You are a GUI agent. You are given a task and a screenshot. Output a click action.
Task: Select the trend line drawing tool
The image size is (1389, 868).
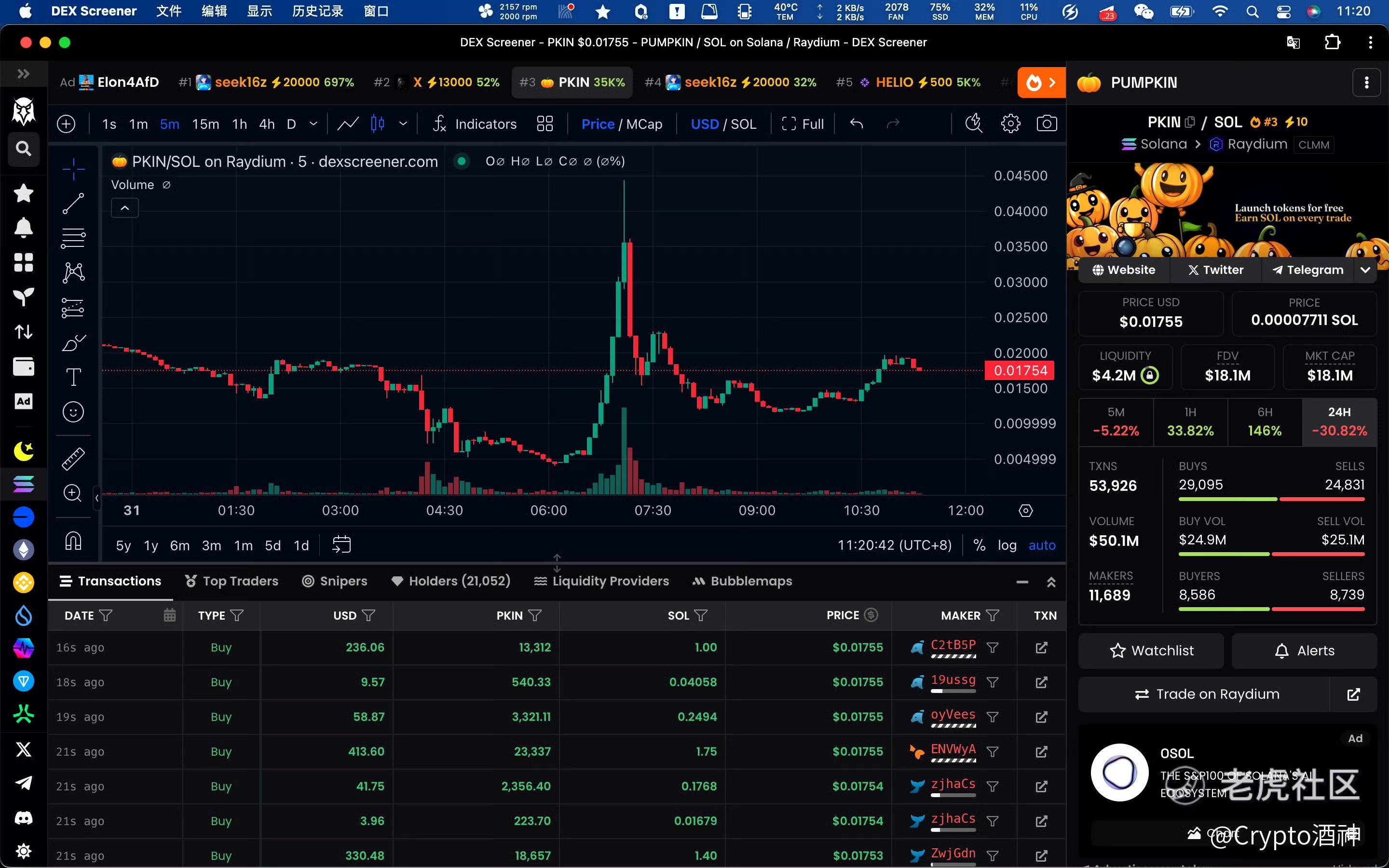point(73,203)
